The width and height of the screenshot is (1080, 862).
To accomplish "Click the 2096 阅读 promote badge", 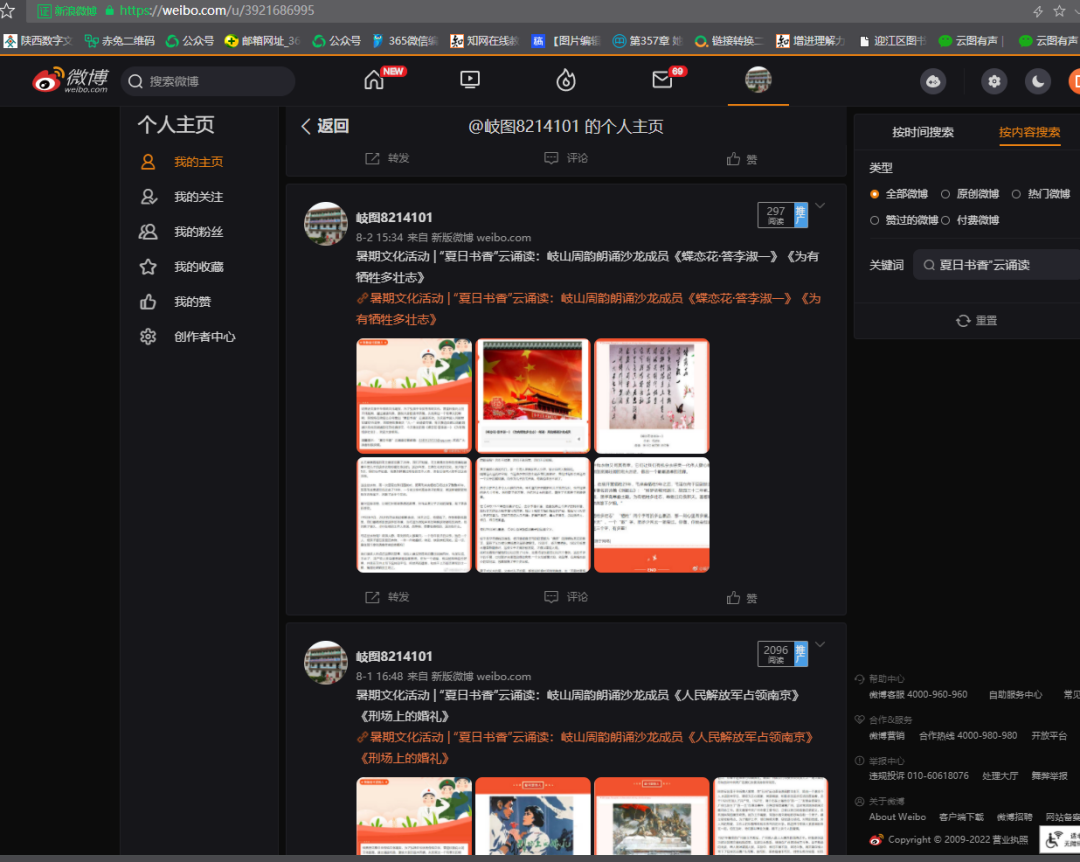I will click(x=782, y=654).
